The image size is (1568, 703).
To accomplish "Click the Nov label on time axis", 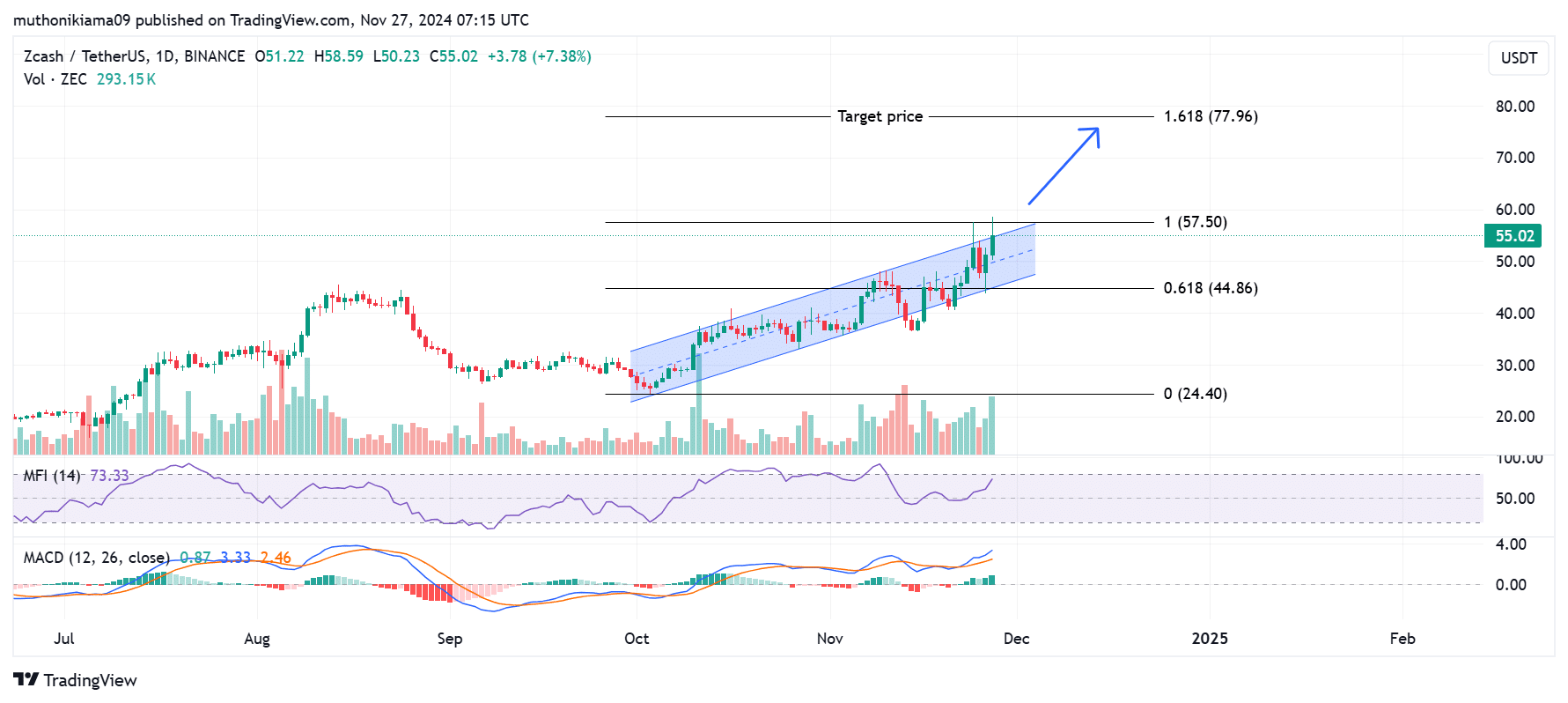I will coord(830,639).
